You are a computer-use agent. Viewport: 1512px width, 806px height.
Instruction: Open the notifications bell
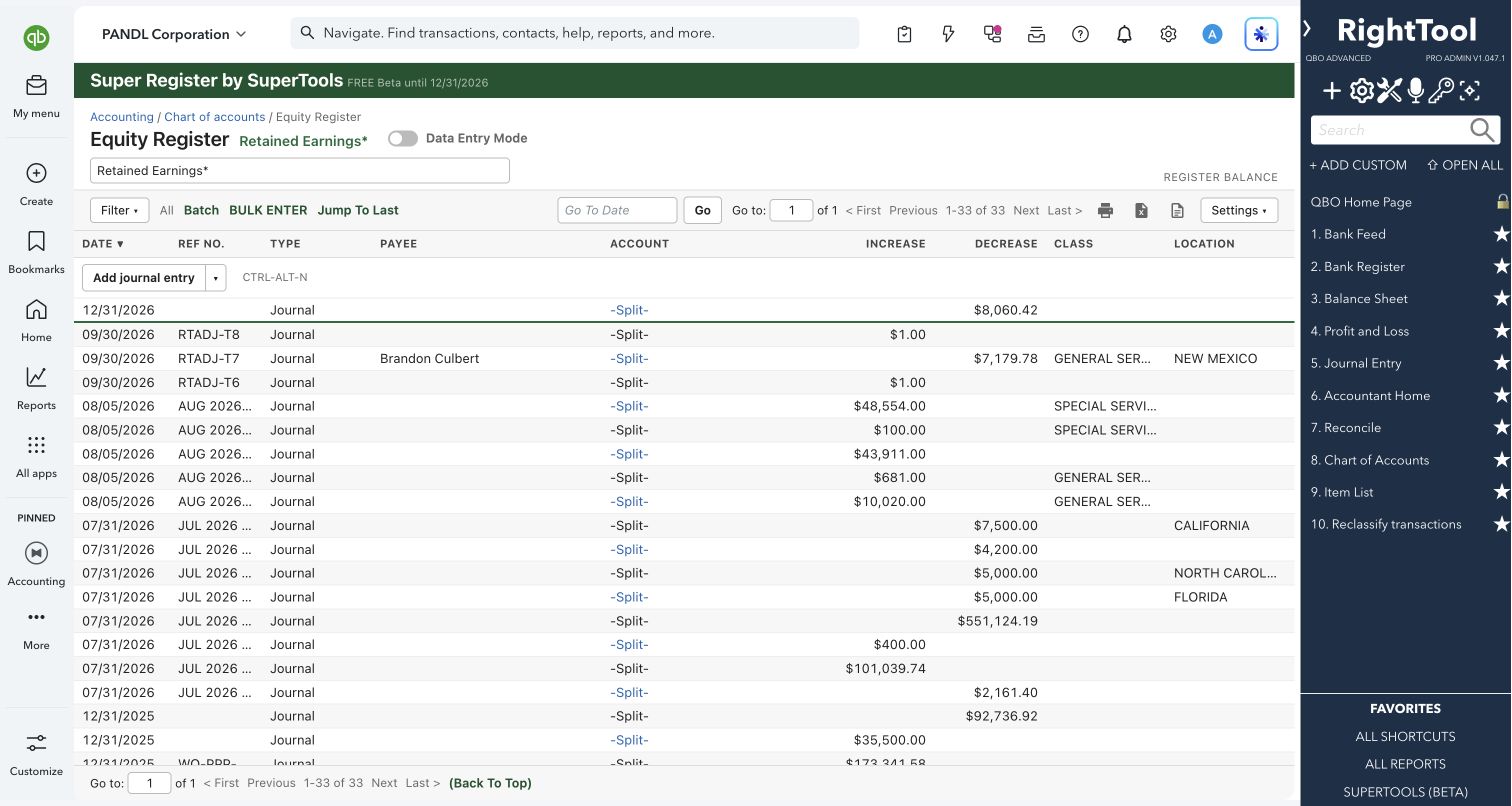click(1124, 34)
